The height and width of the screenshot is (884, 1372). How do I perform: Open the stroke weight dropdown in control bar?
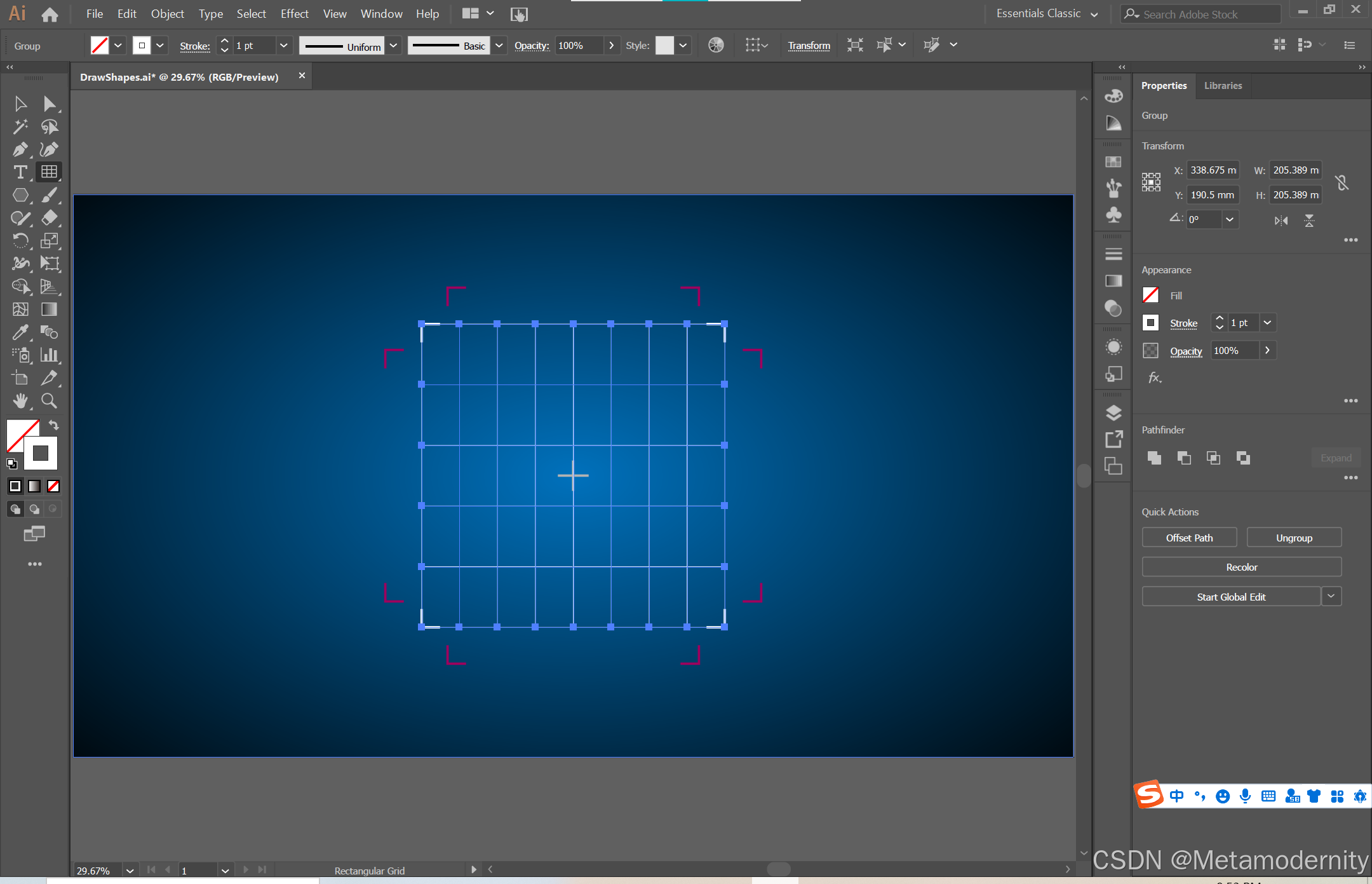284,45
